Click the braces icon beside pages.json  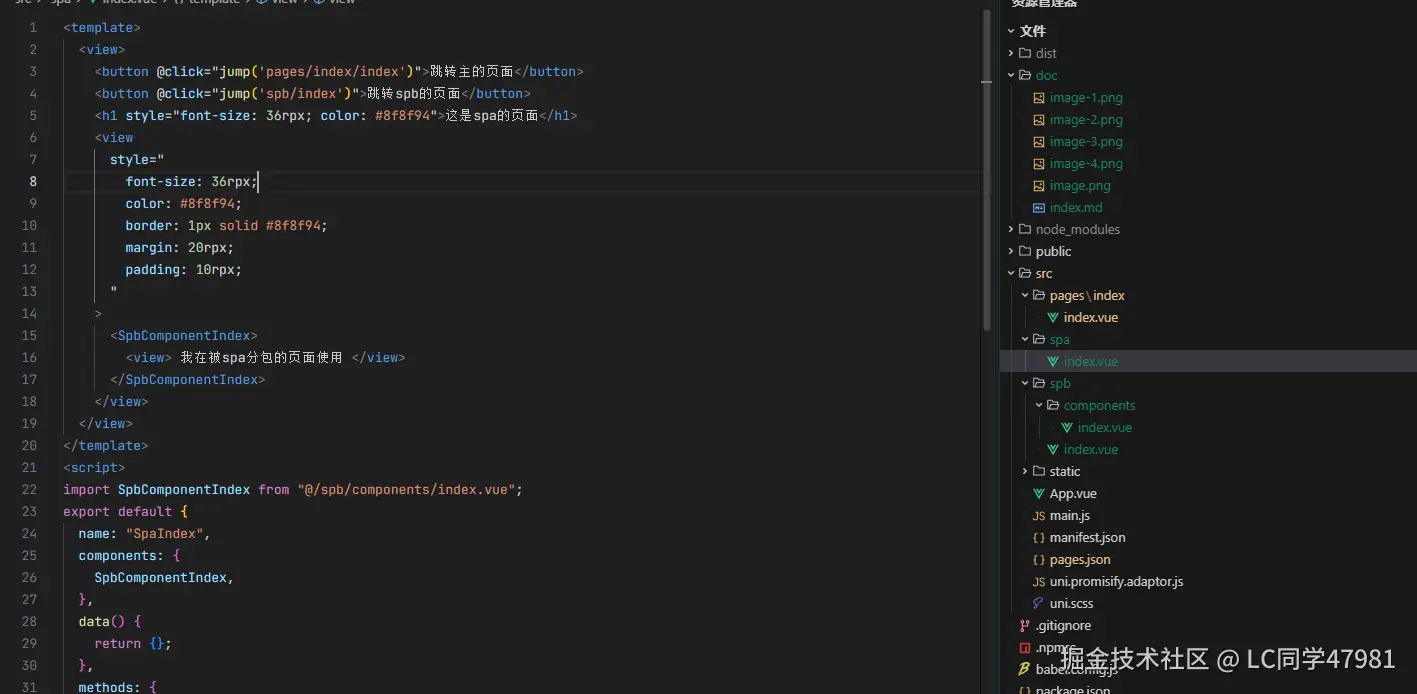(1039, 560)
